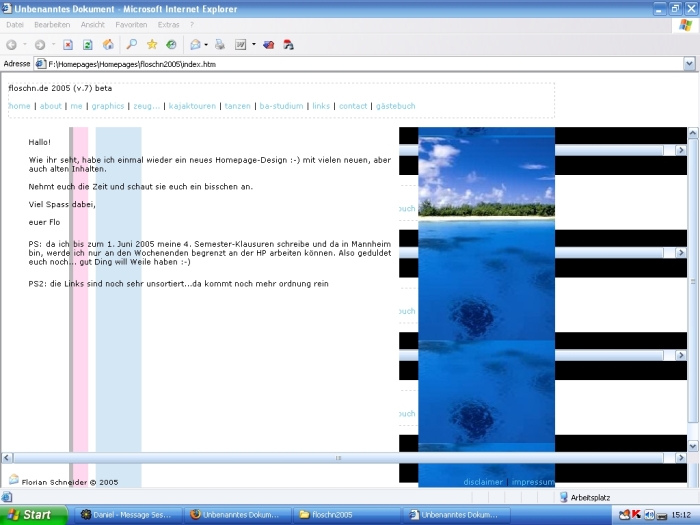
Task: Expand the Mail button dropdown arrow
Action: [x=206, y=45]
